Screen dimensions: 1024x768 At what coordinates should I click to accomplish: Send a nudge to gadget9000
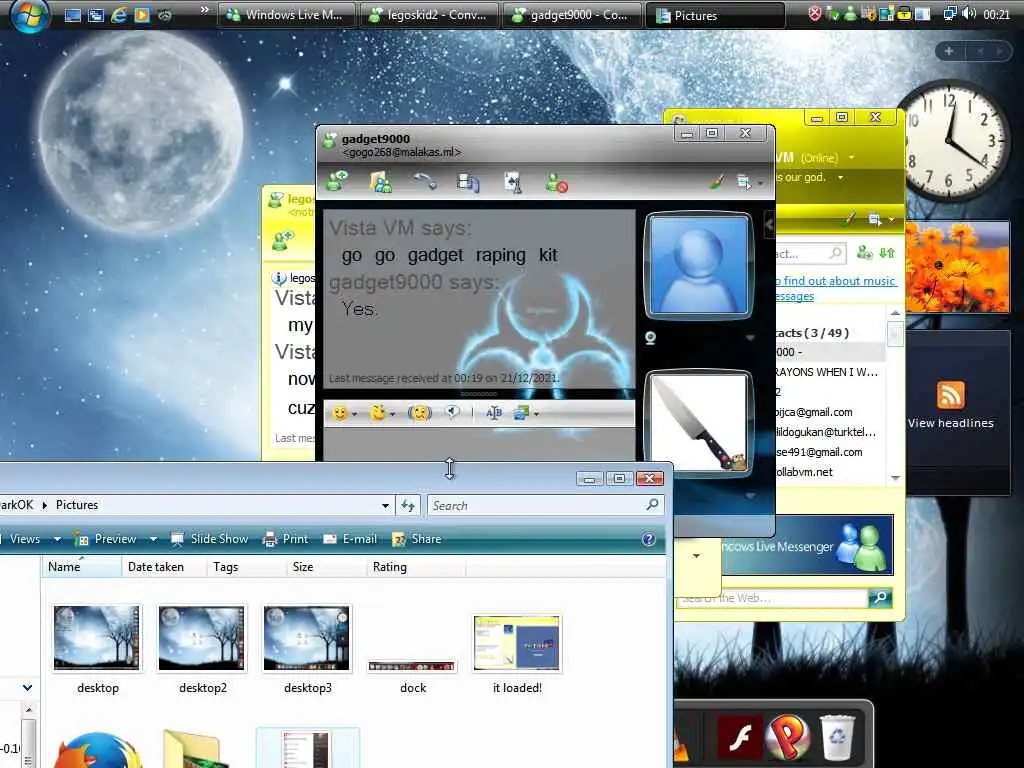(x=420, y=413)
